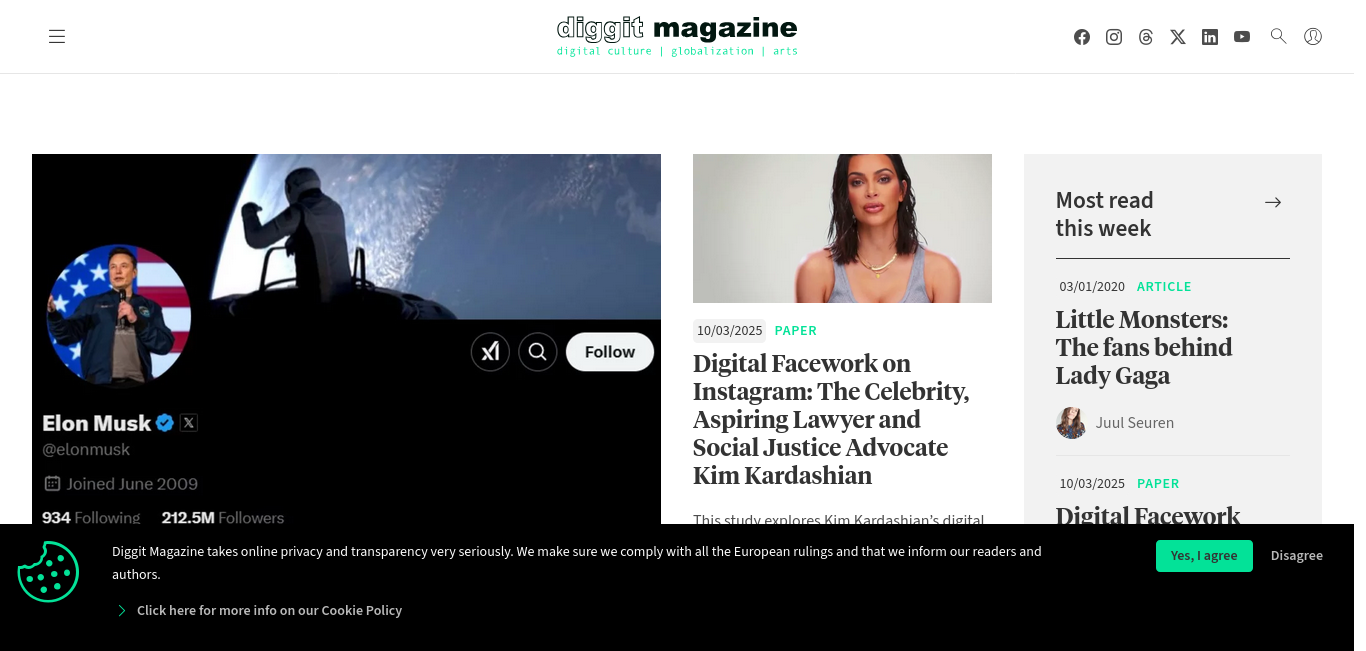The height and width of the screenshot is (651, 1366).
Task: Open the Instagram icon in header
Action: (1114, 37)
